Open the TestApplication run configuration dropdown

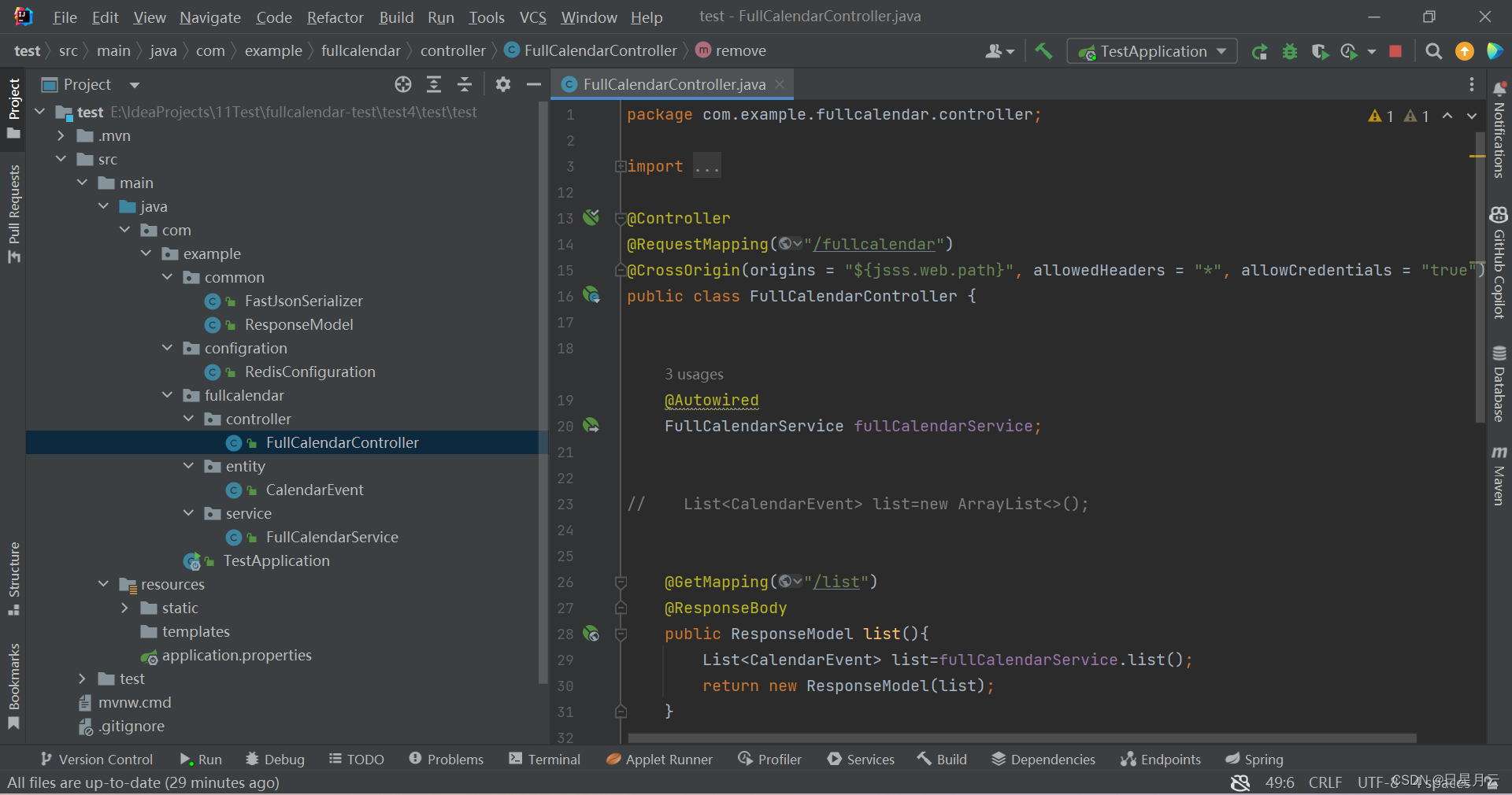pos(1152,51)
